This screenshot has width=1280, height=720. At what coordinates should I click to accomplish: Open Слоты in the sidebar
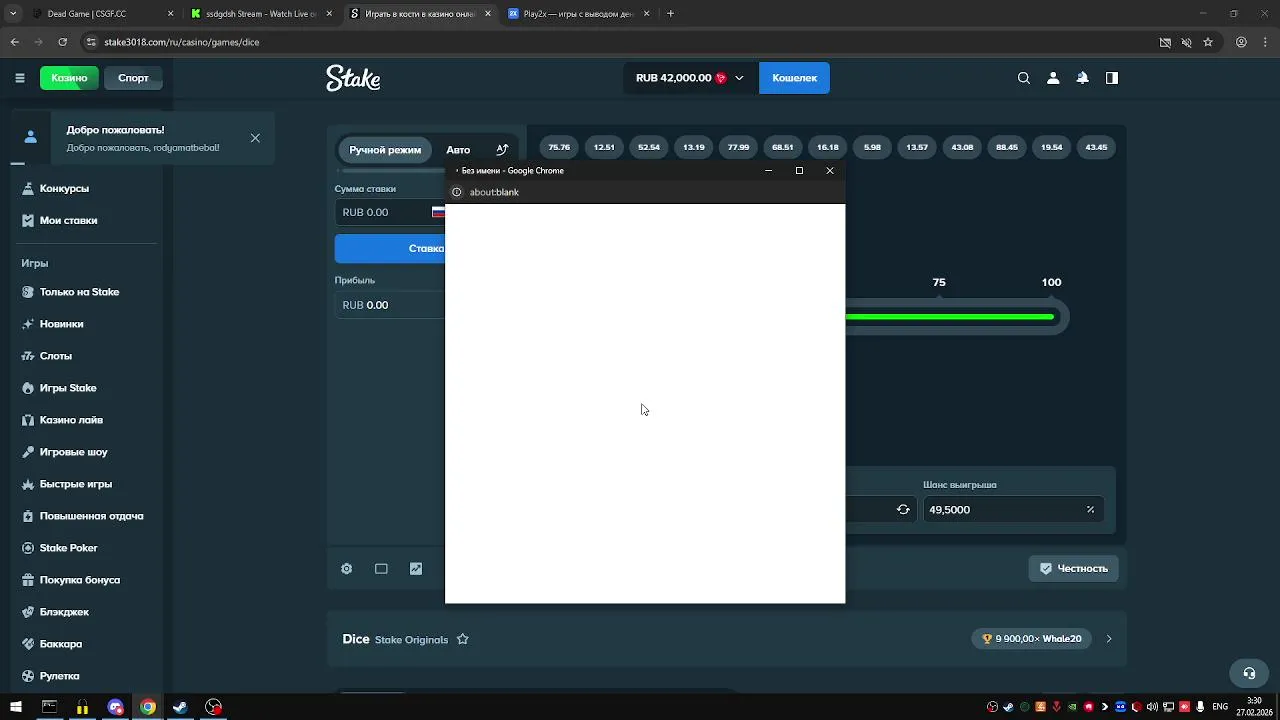click(x=56, y=356)
